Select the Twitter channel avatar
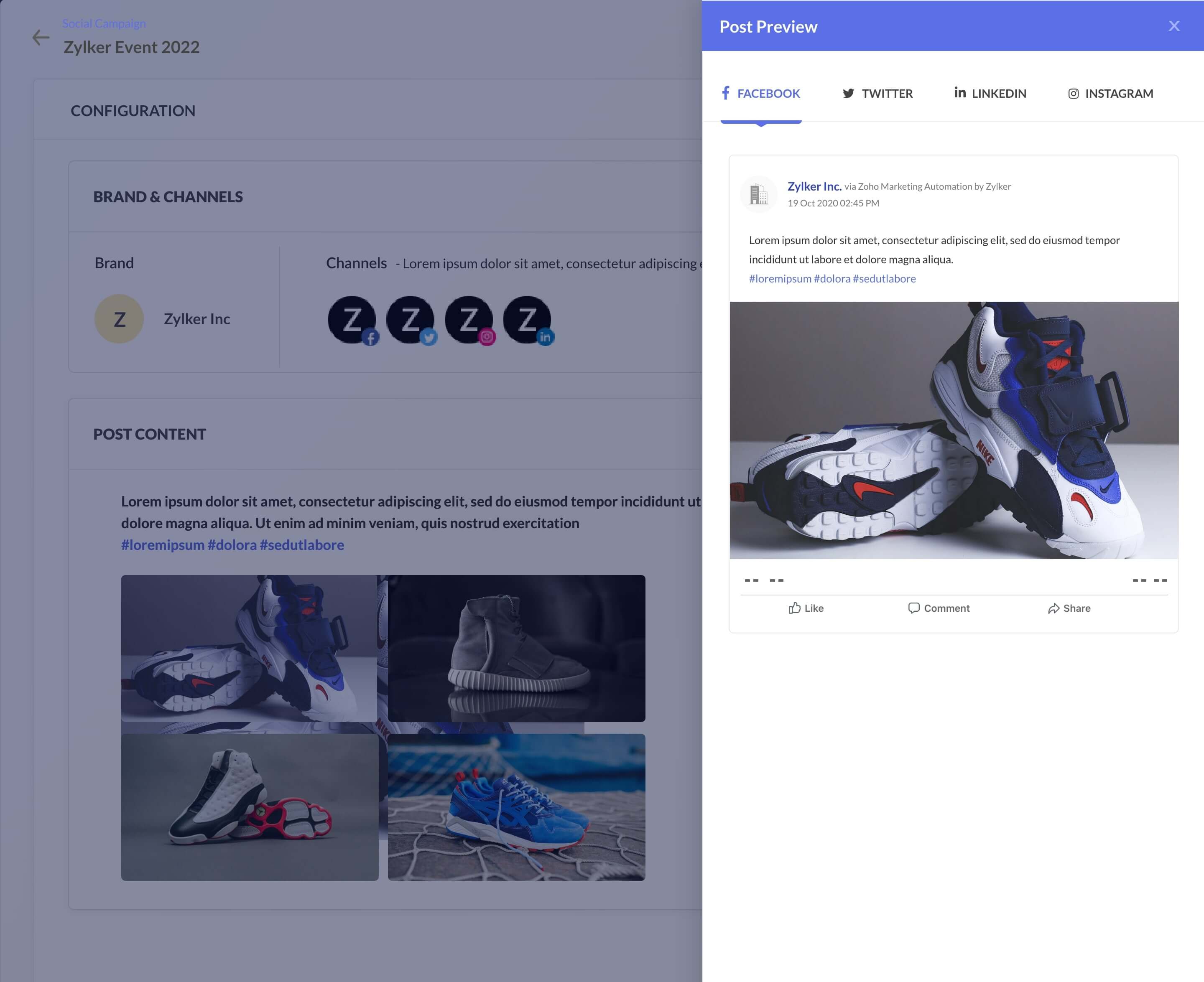Viewport: 1204px width, 982px height. coord(411,320)
